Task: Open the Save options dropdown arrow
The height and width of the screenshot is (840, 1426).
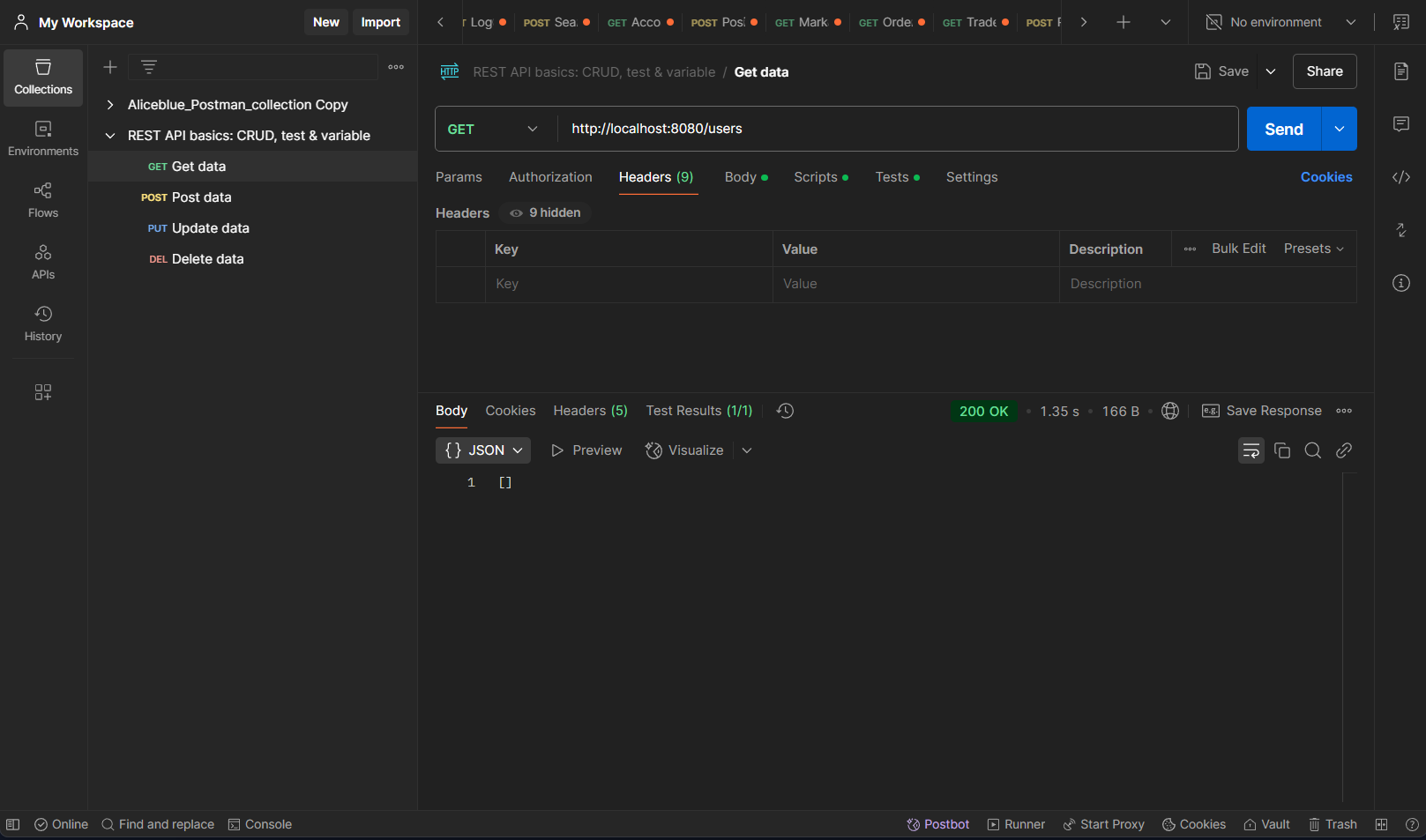Action: (1271, 71)
